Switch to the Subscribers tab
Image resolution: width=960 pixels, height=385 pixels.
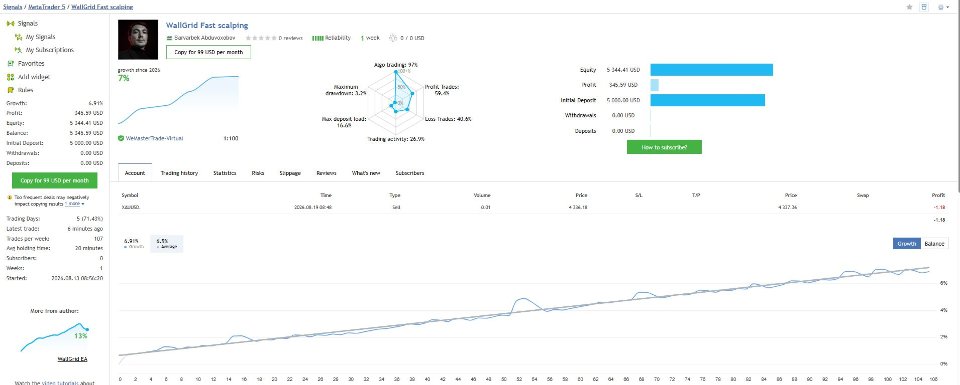pos(410,173)
